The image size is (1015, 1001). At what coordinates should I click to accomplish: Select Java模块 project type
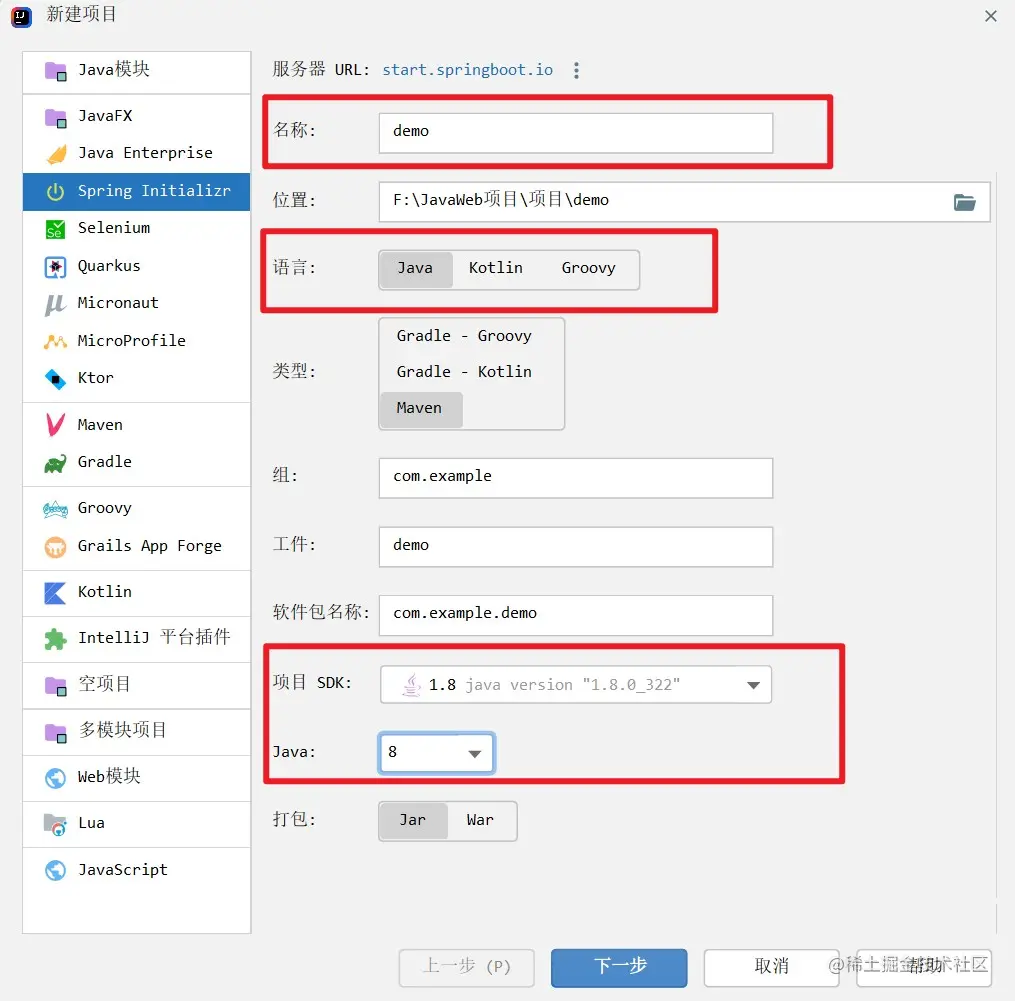[x=137, y=70]
